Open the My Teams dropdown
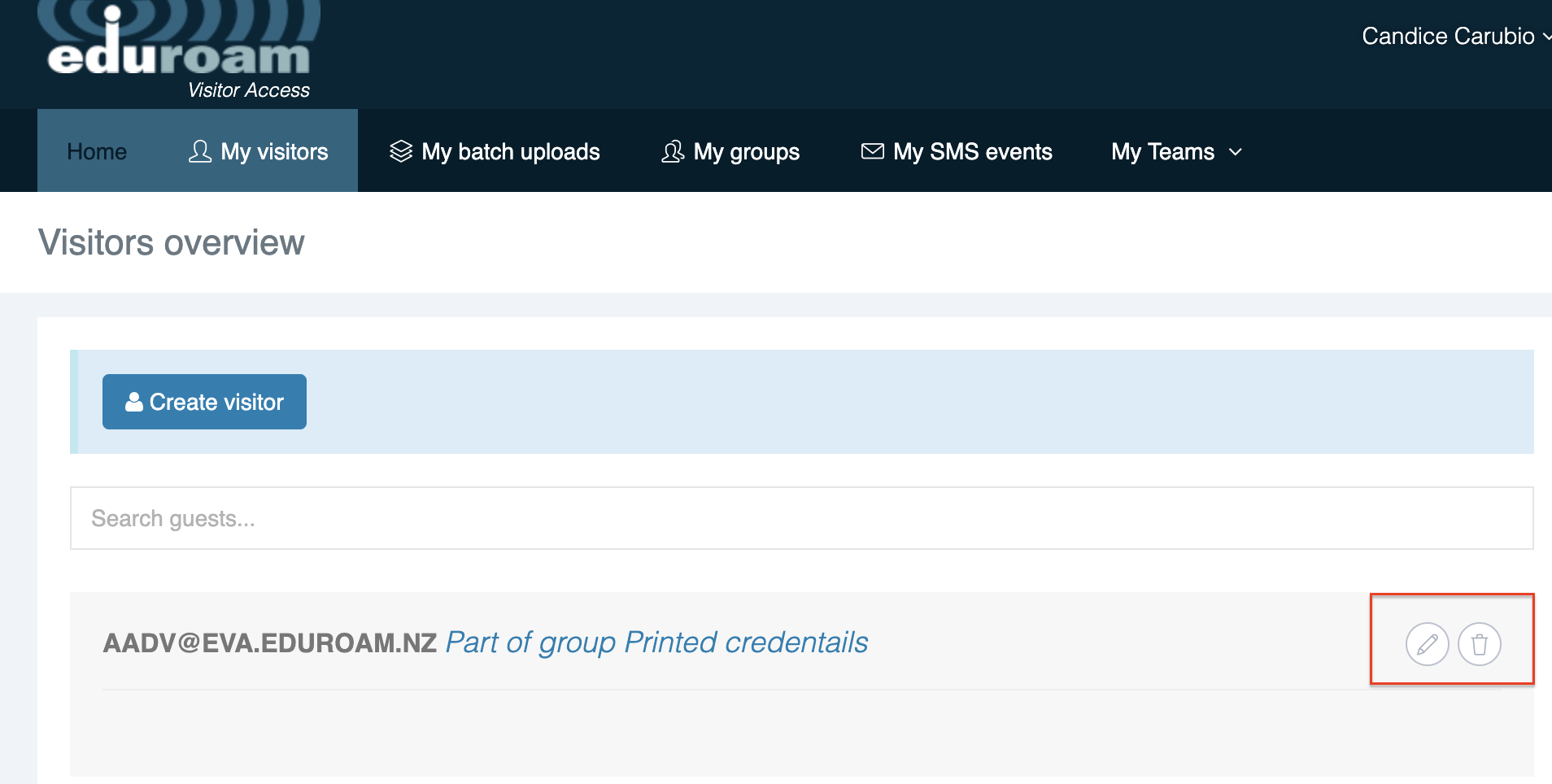Image resolution: width=1552 pixels, height=784 pixels. (x=1175, y=151)
